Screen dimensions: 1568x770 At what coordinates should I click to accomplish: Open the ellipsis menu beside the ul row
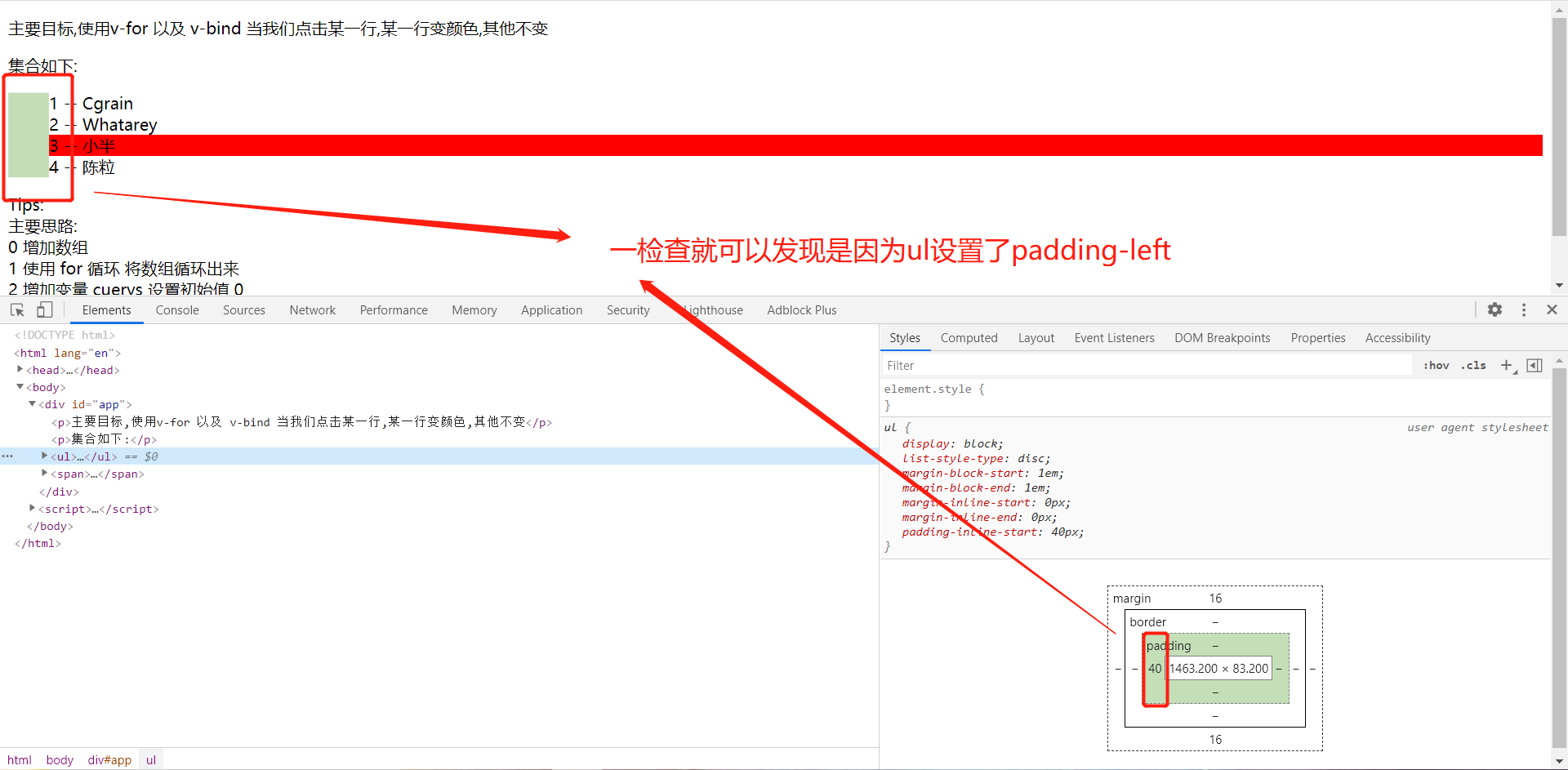pyautogui.click(x=7, y=456)
